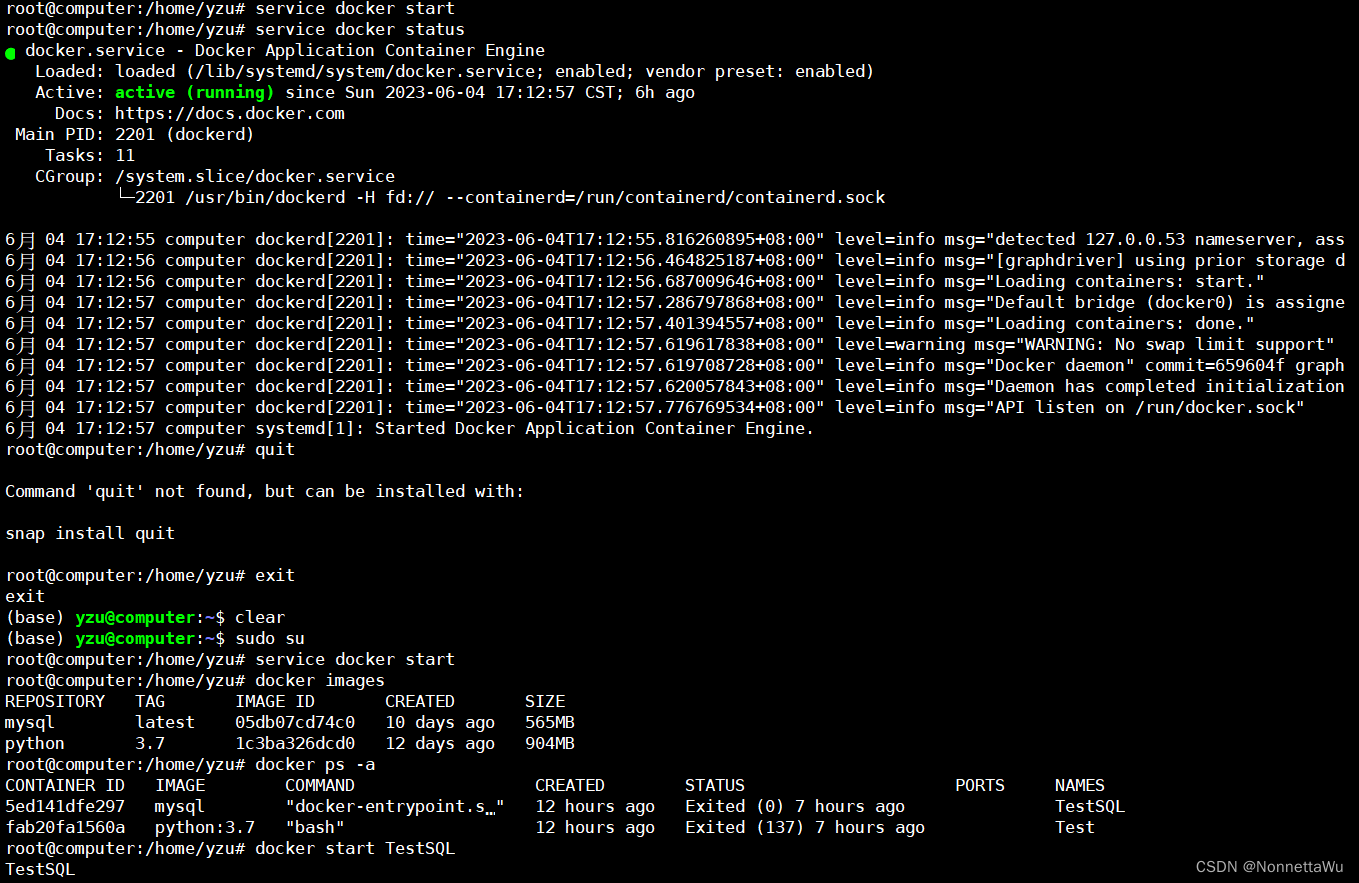The width and height of the screenshot is (1359, 883).
Task: Select the Loaded unit file path line
Action: coord(358,70)
